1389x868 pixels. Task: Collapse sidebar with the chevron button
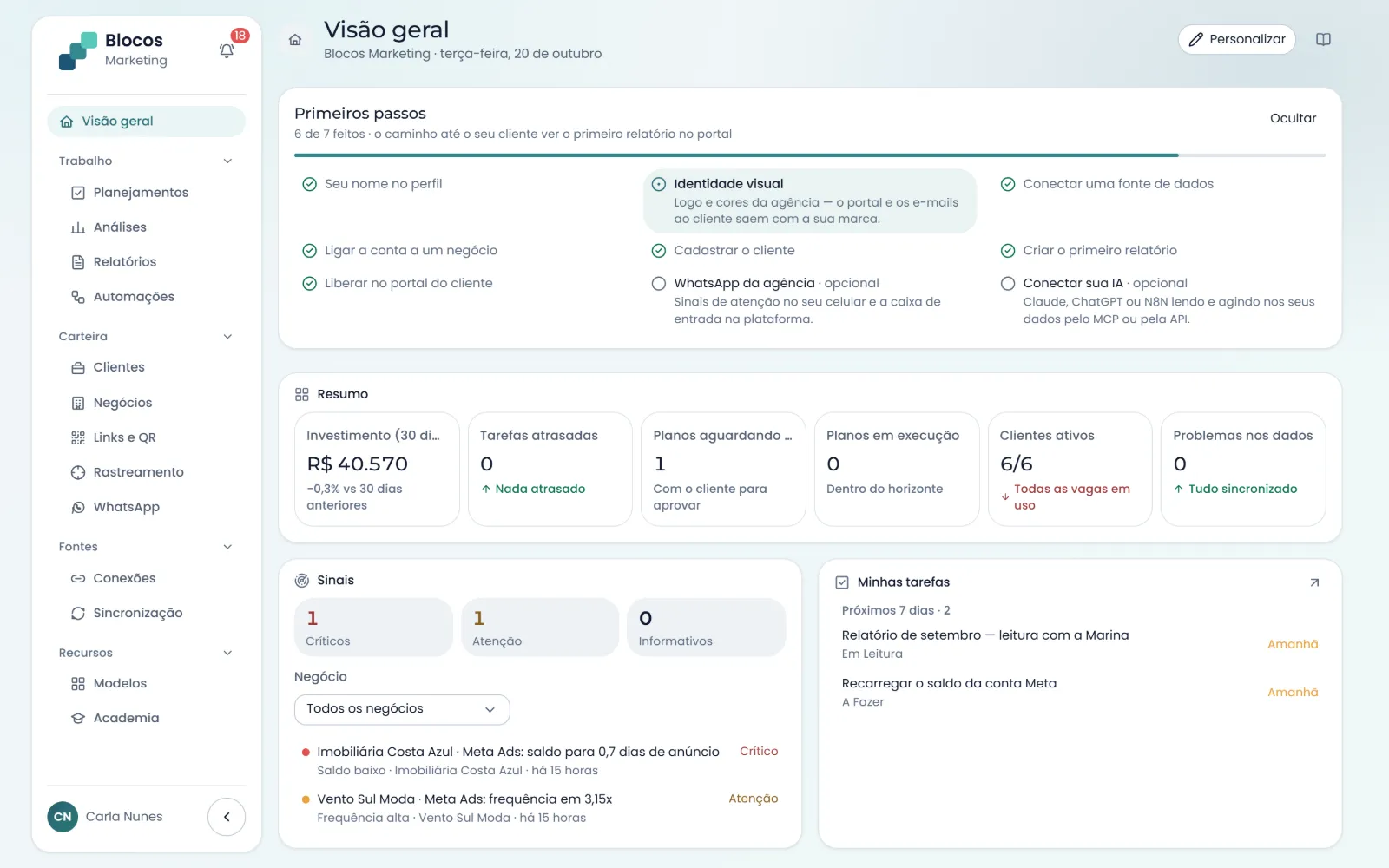[x=227, y=817]
